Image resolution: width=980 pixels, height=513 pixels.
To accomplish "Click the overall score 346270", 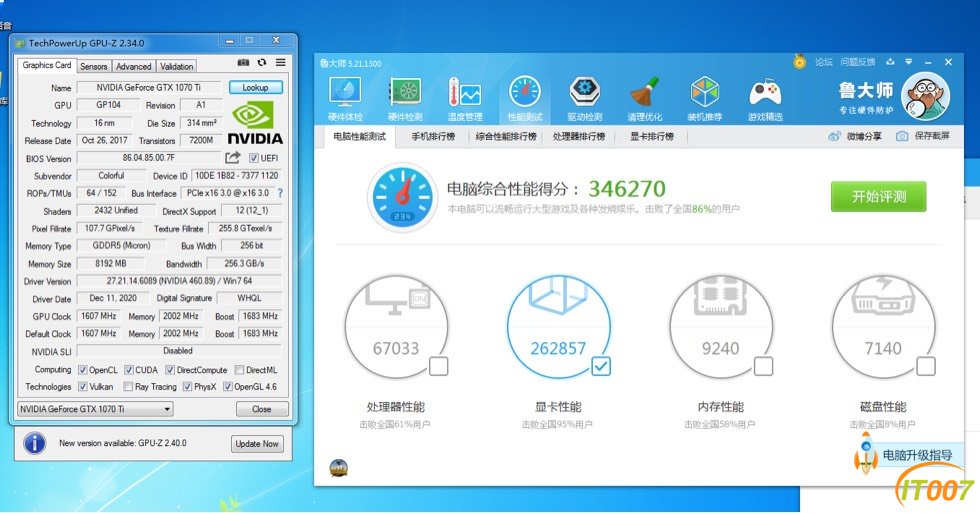I will point(627,188).
